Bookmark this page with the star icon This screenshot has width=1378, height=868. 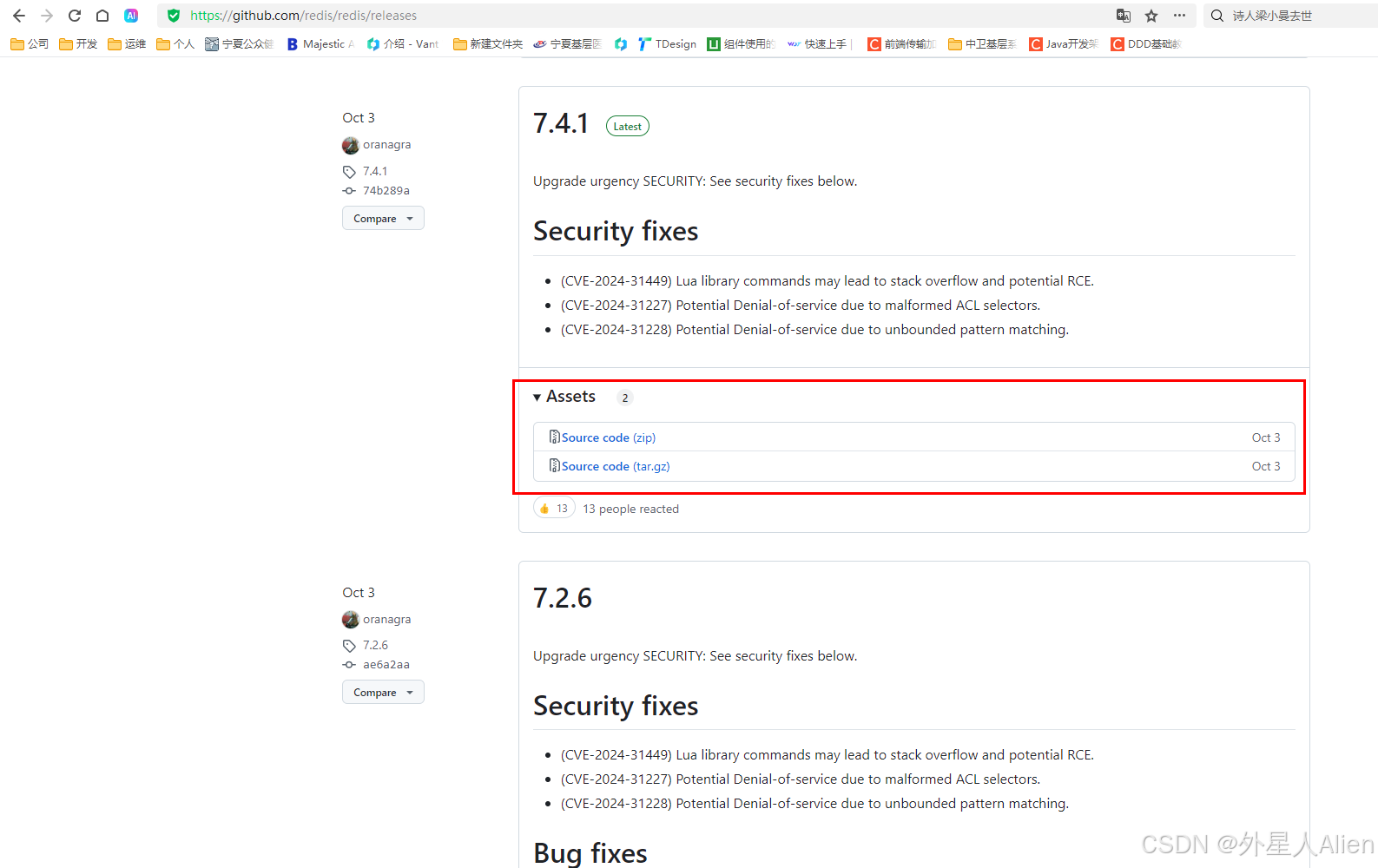click(x=1151, y=16)
